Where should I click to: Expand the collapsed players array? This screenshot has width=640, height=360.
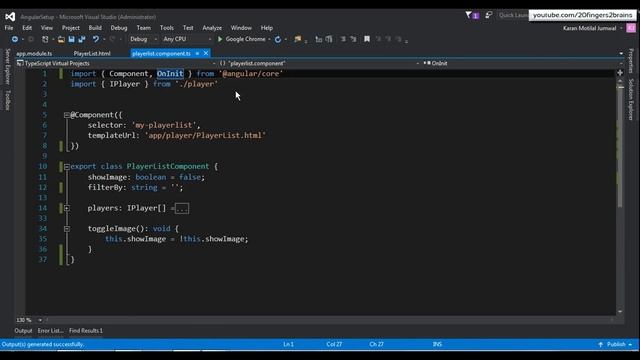[x=67, y=208]
